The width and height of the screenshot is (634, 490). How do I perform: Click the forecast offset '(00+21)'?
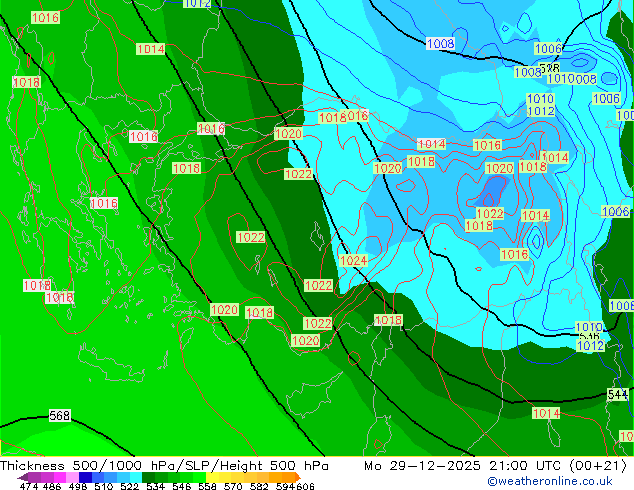point(598,466)
